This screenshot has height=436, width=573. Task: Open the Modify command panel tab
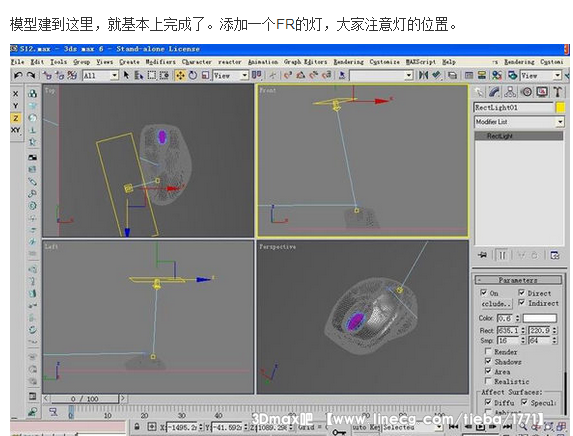[494, 92]
